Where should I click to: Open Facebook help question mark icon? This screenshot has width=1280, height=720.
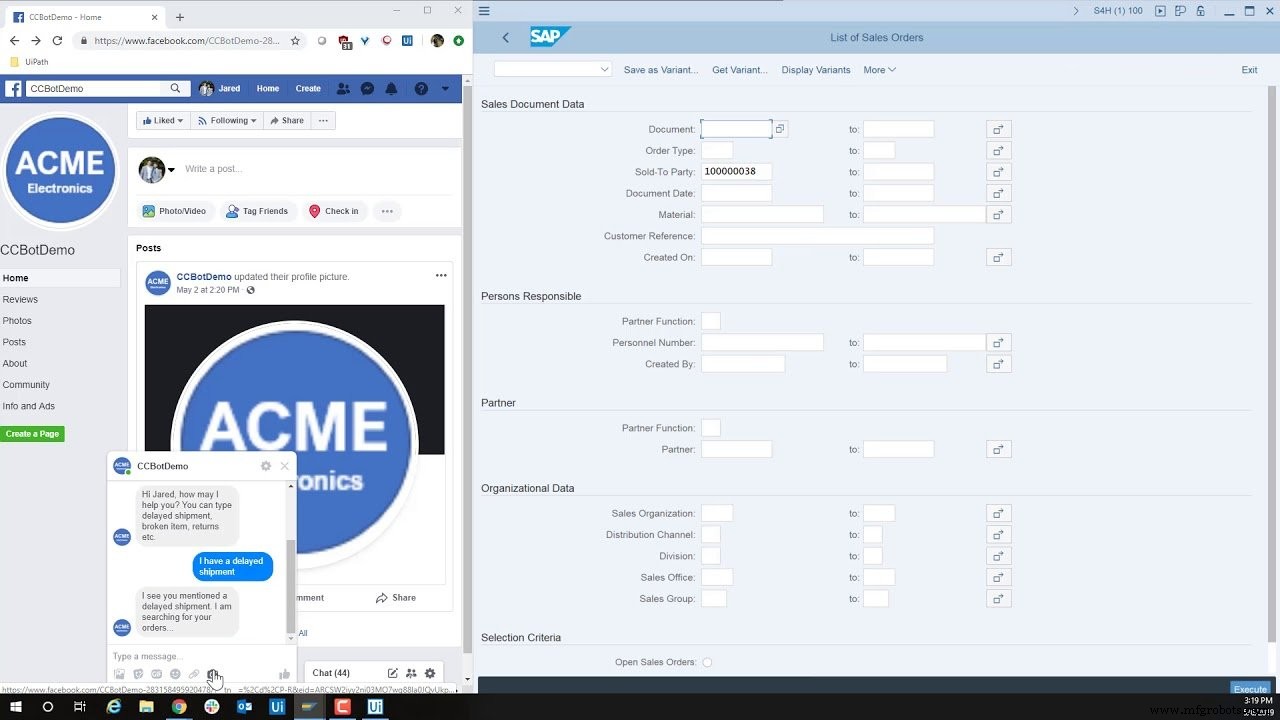coord(421,88)
